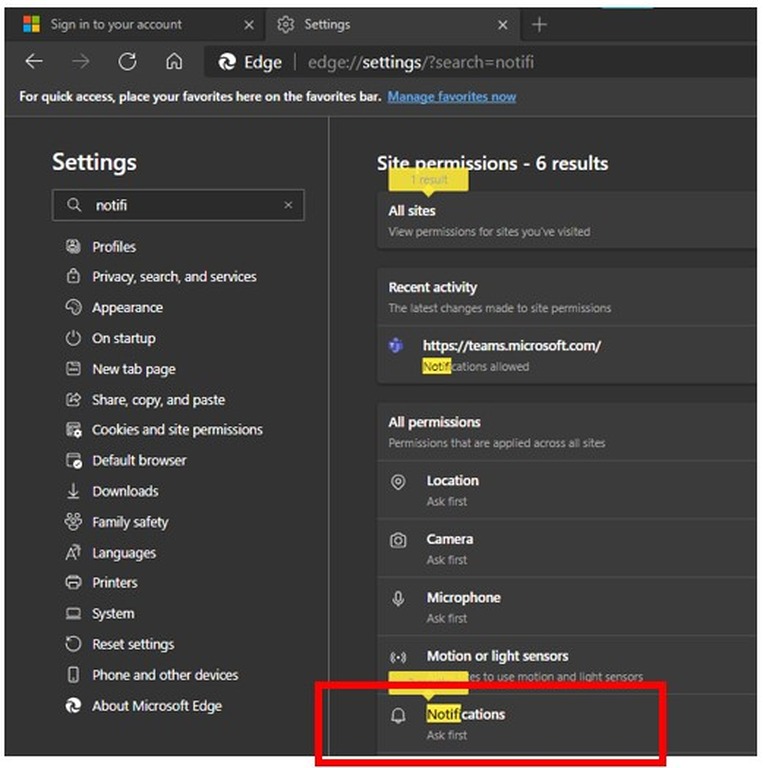Image resolution: width=763 pixels, height=768 pixels.
Task: Click the Printers icon
Action: (73, 582)
